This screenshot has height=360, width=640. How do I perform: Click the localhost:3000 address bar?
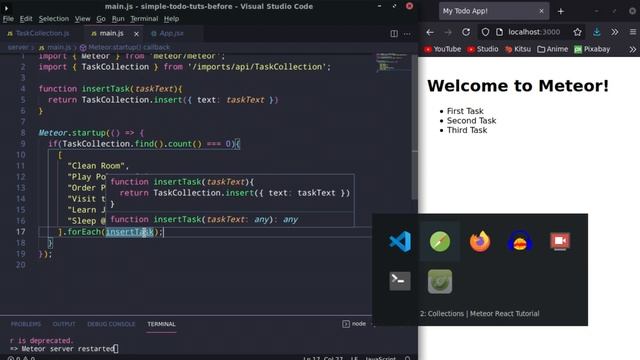[x=535, y=32]
